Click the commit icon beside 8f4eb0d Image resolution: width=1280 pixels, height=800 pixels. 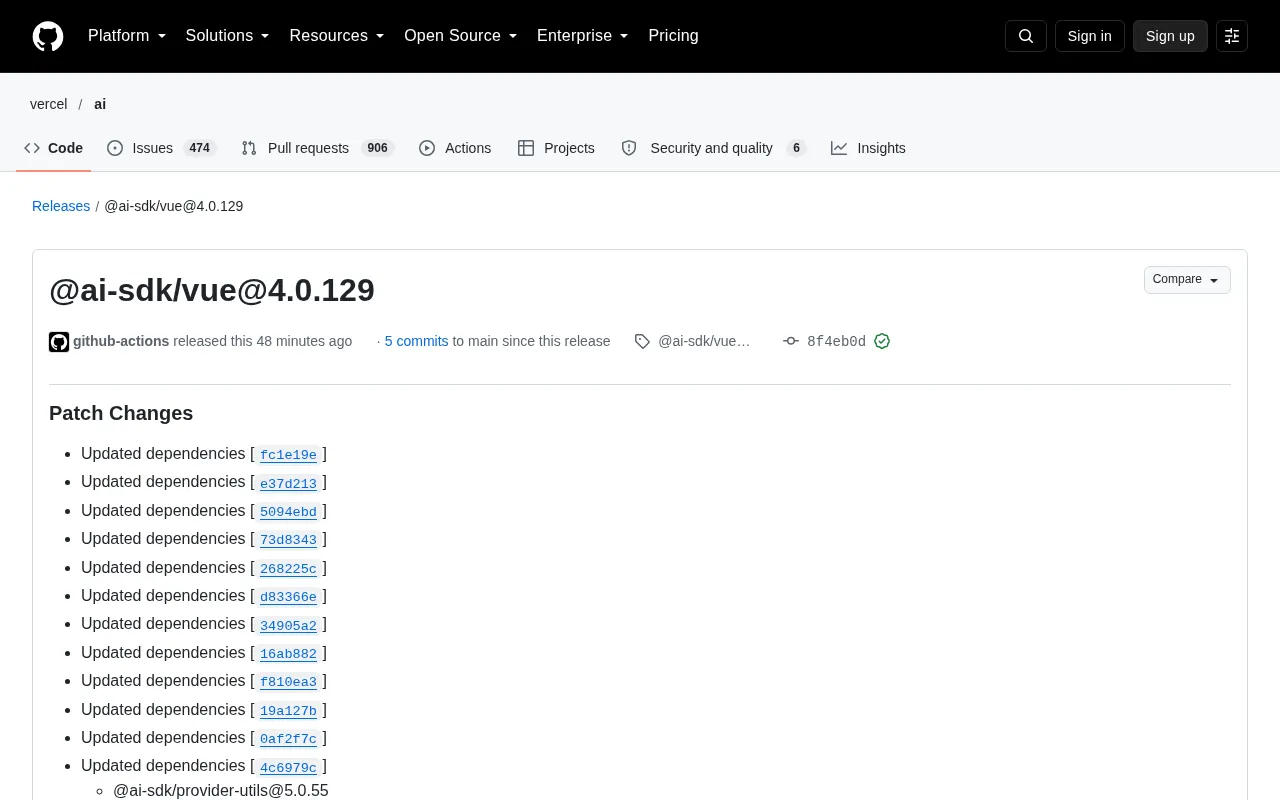(x=791, y=341)
